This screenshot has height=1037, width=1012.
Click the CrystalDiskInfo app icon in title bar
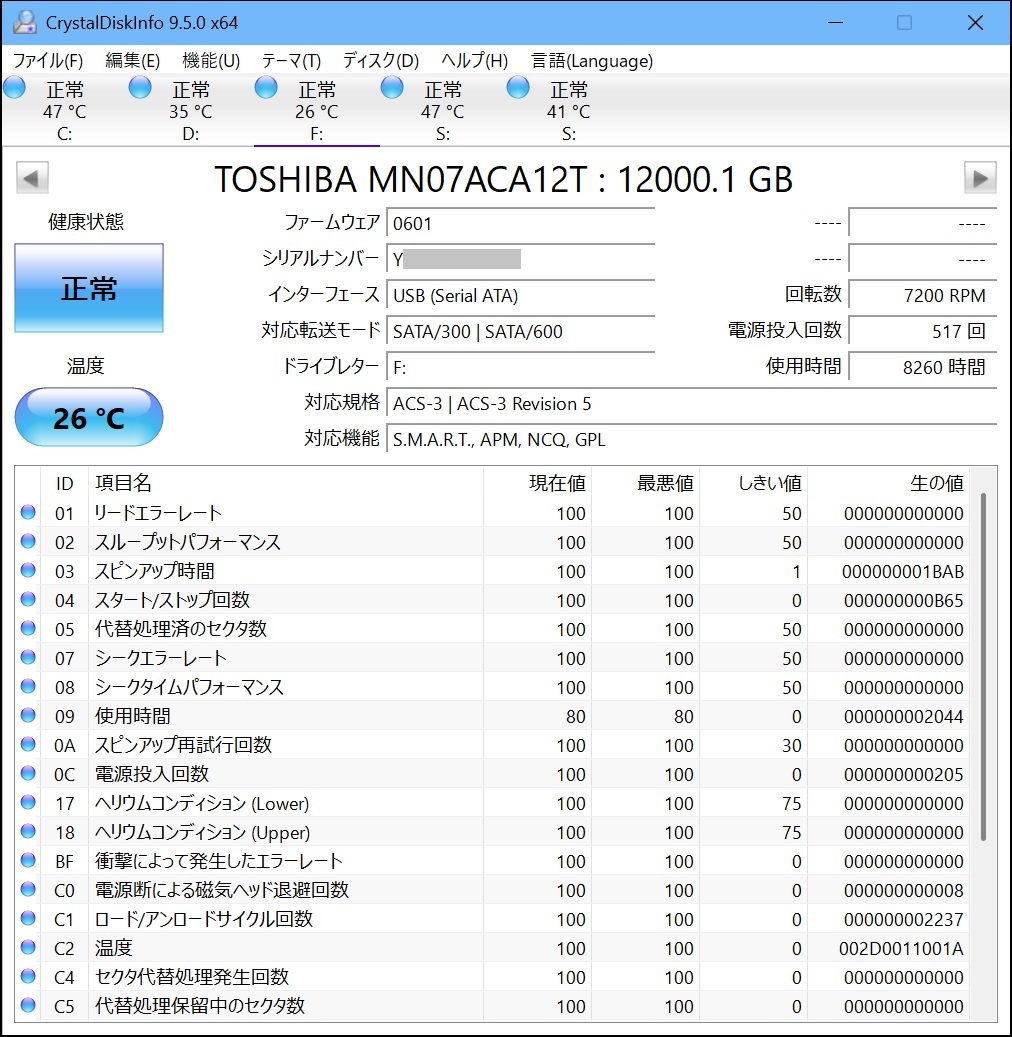(24, 22)
